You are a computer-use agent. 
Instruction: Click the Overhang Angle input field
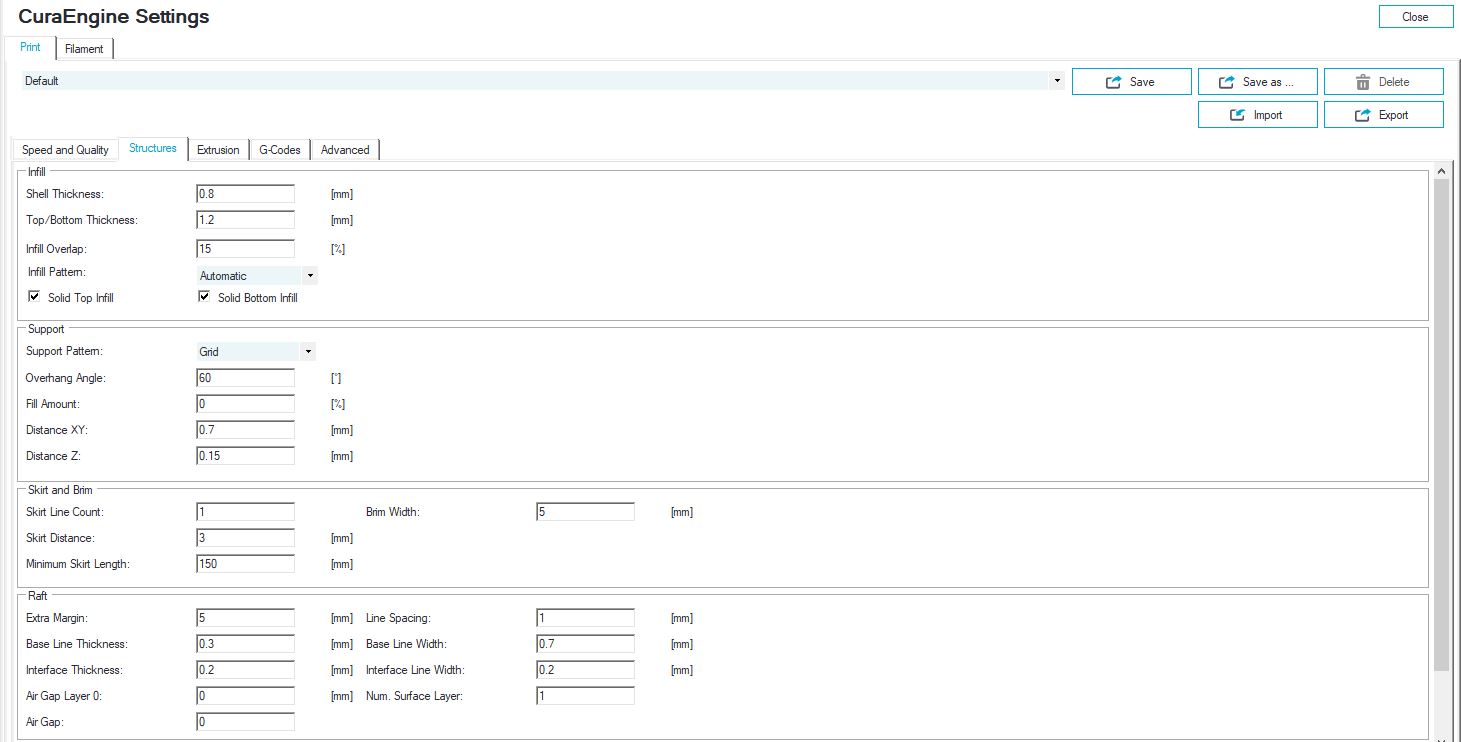pyautogui.click(x=246, y=378)
